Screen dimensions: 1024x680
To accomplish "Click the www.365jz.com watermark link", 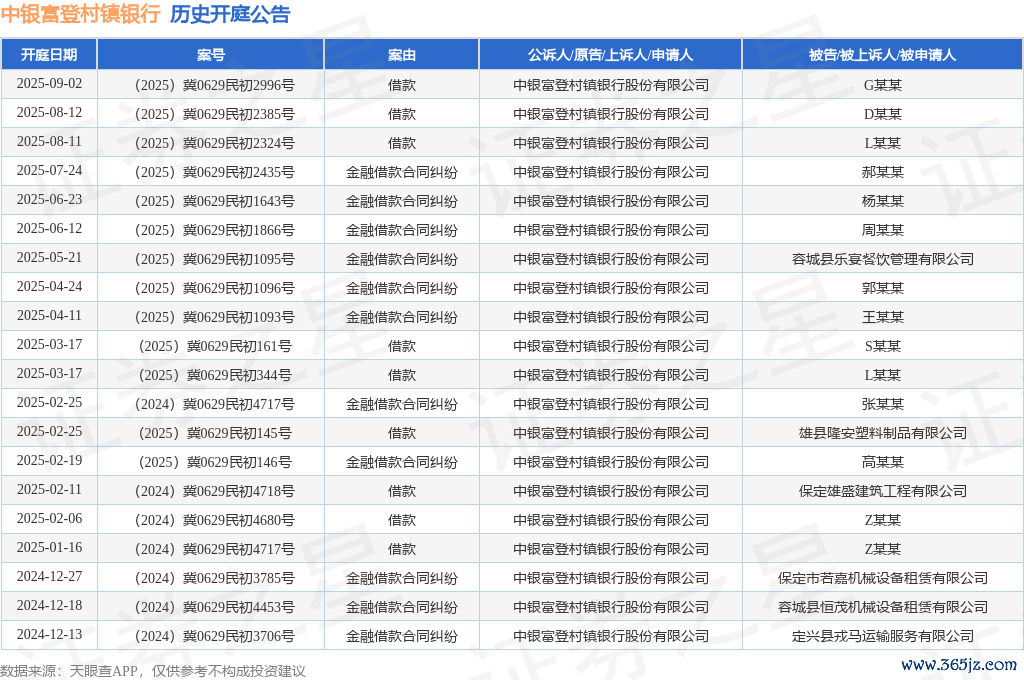I will (958, 665).
